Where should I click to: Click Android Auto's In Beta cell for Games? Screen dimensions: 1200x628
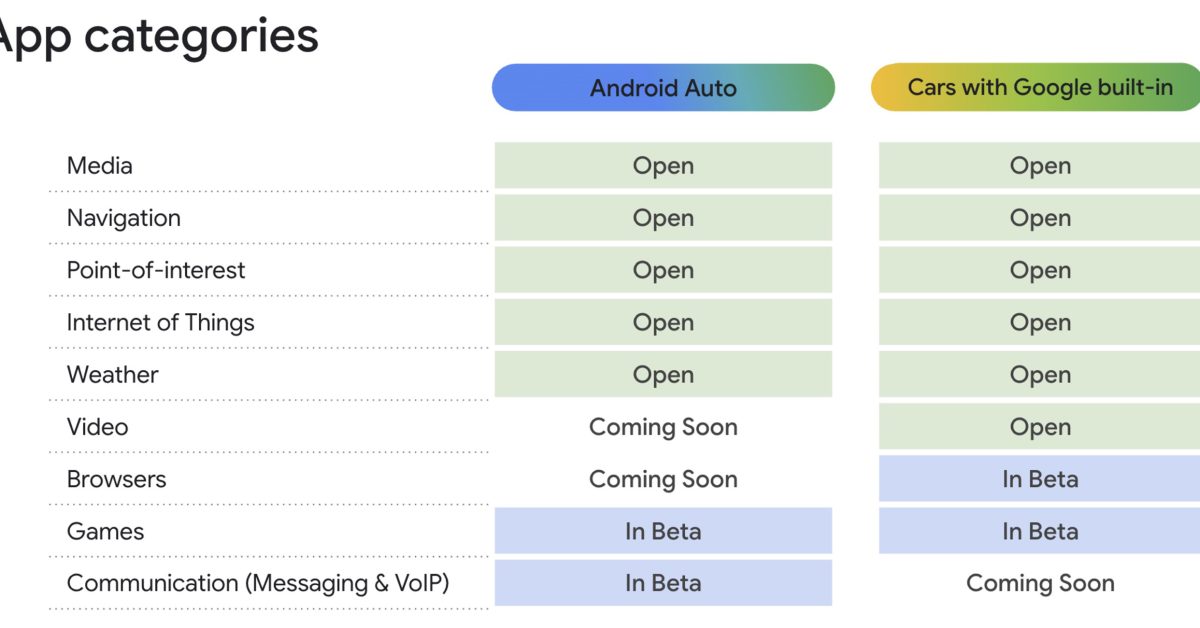[663, 531]
